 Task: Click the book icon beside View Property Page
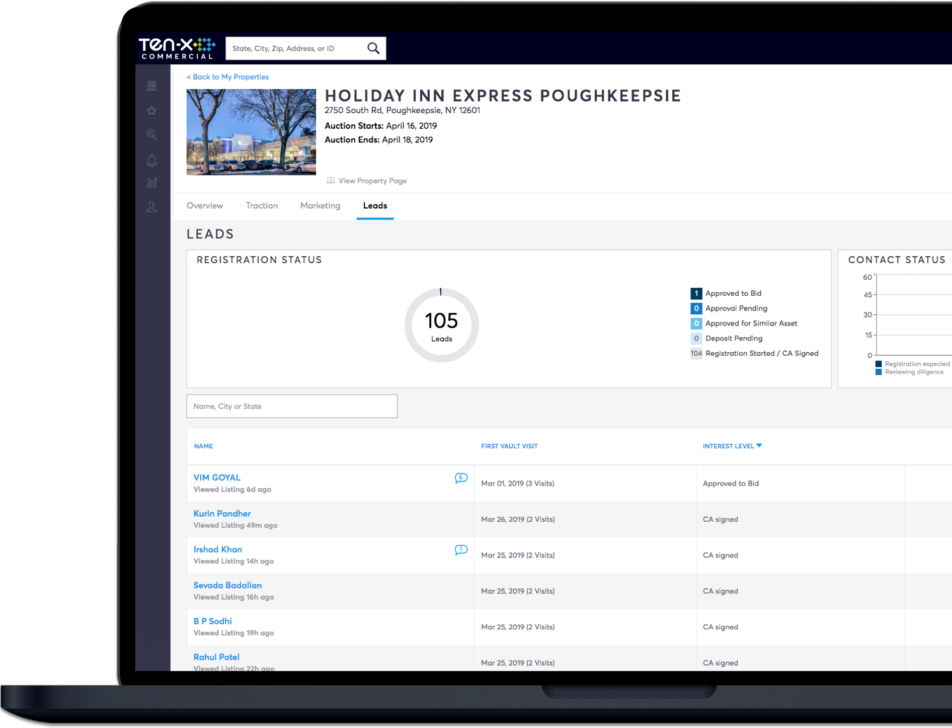[x=331, y=180]
